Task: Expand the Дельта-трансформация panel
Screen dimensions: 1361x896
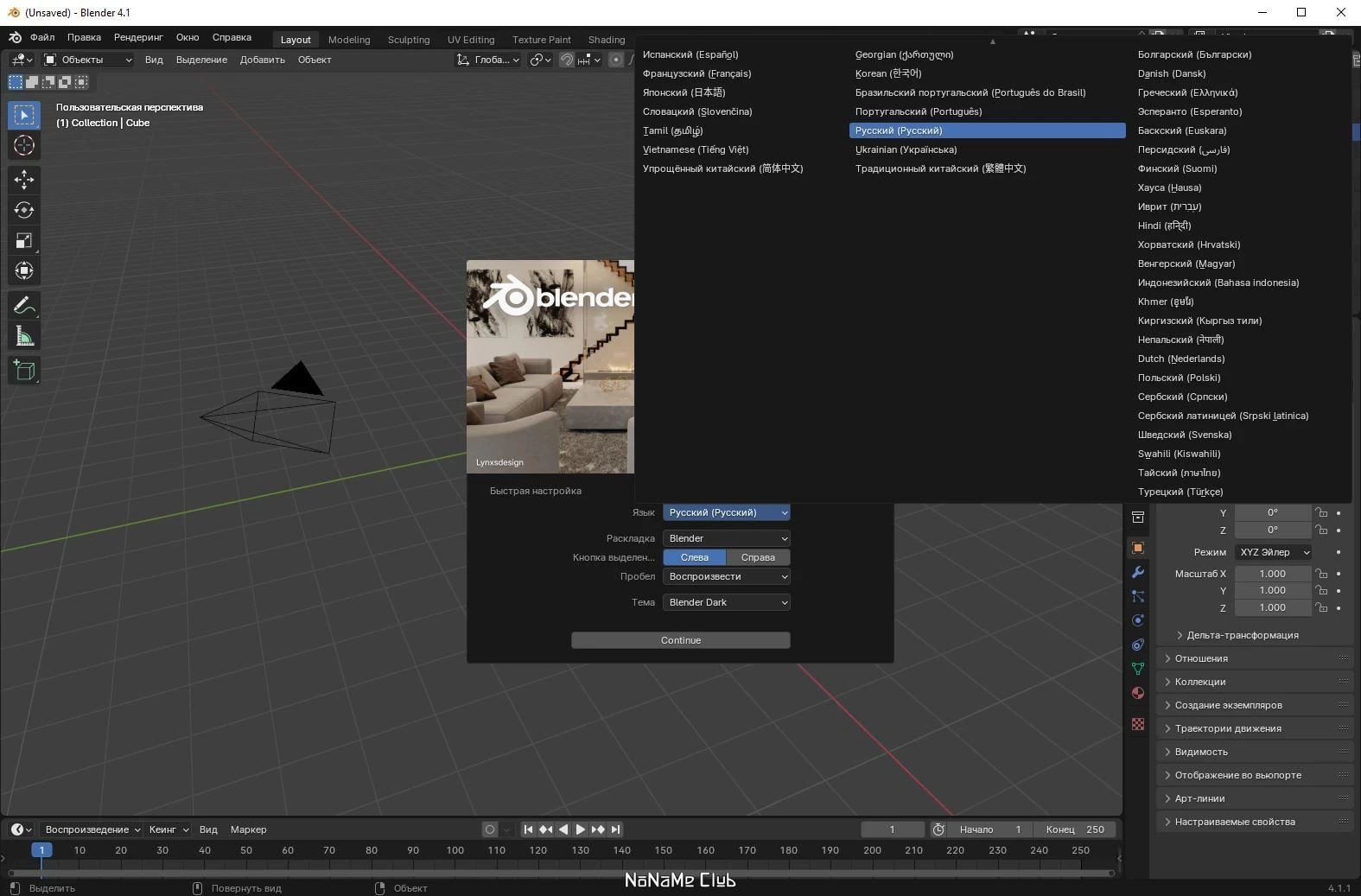Action: tap(1242, 635)
